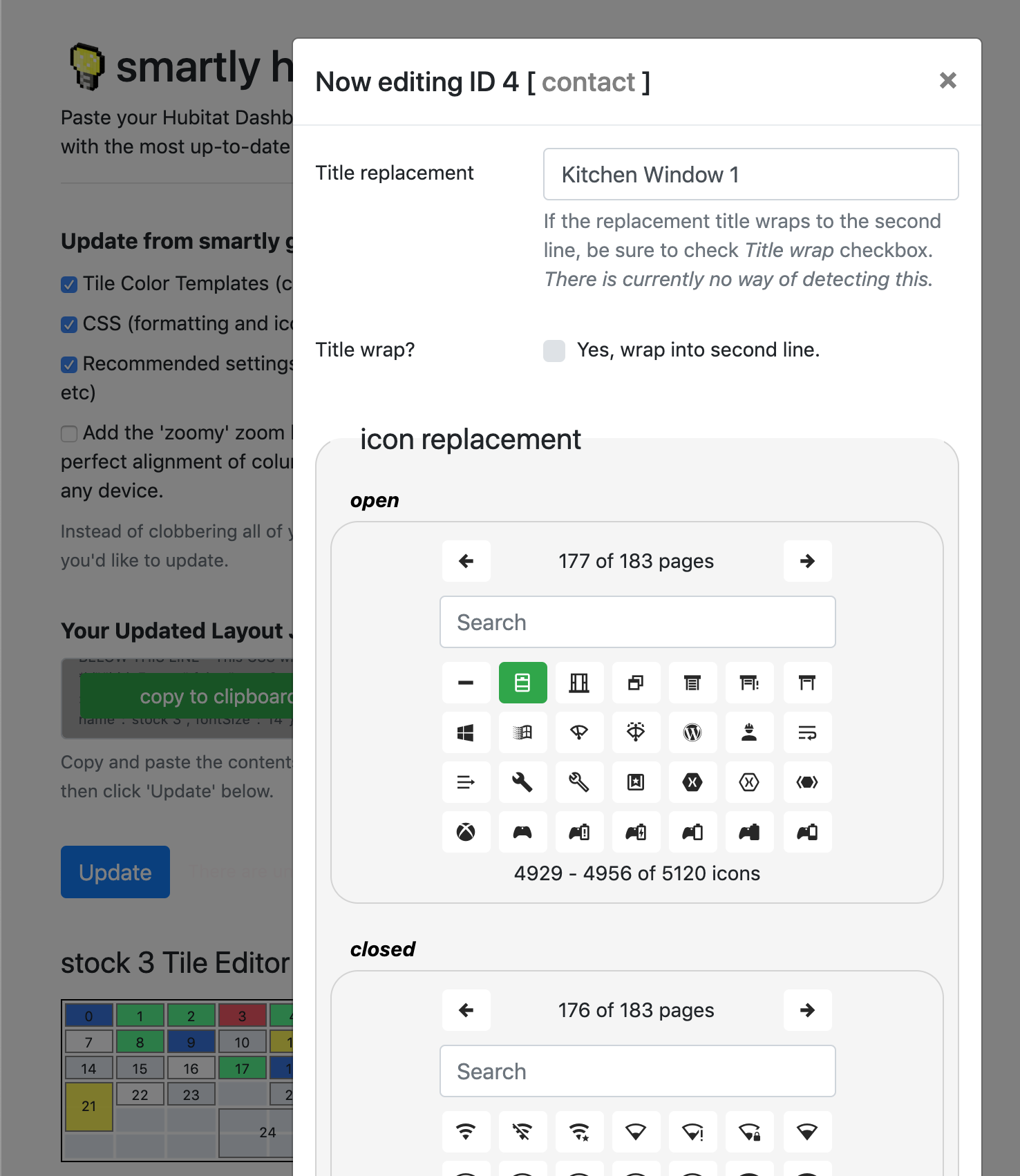
Task: Go to next page of open icons
Action: (x=807, y=561)
